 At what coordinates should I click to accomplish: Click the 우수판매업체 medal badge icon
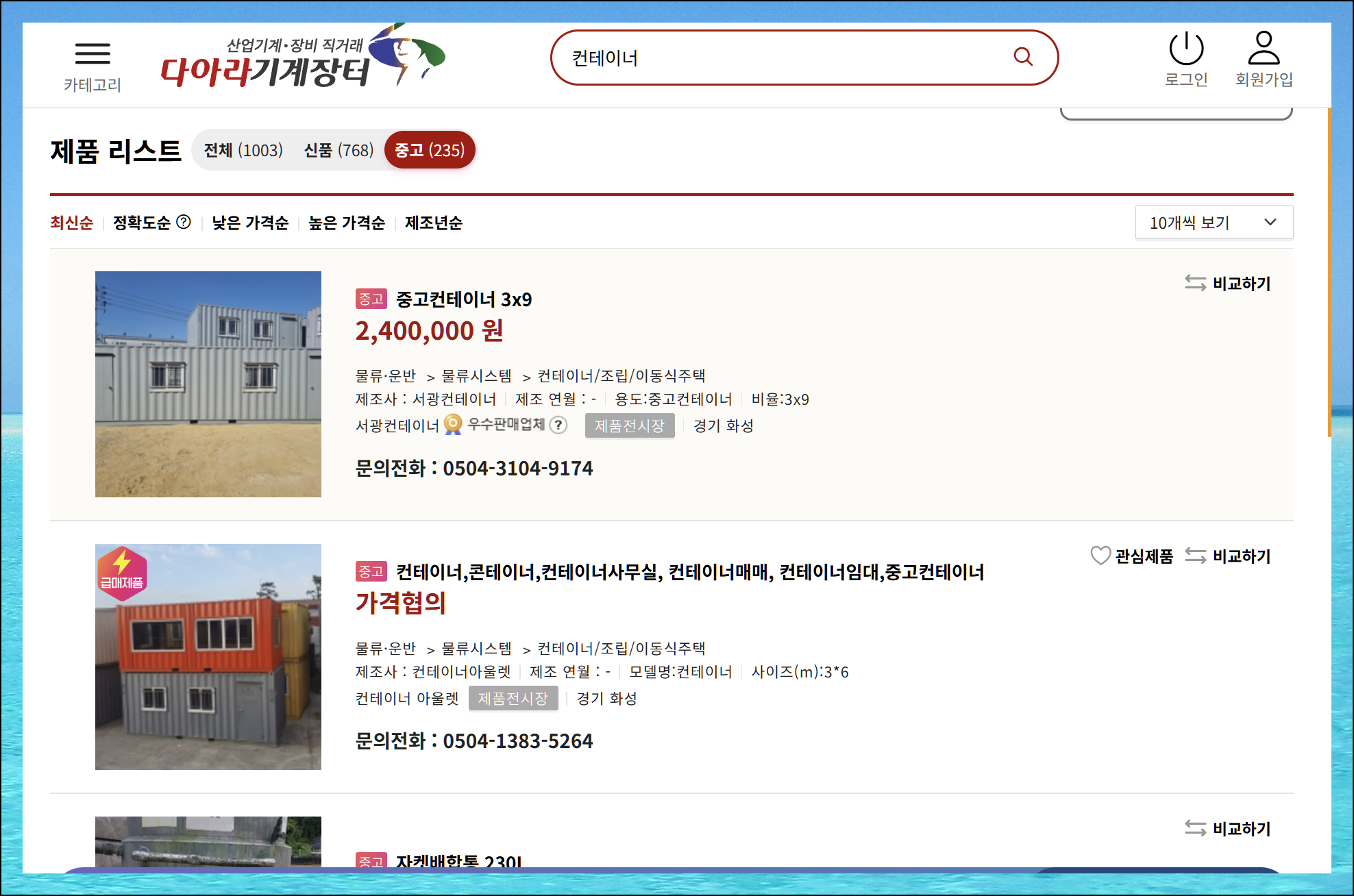[453, 425]
